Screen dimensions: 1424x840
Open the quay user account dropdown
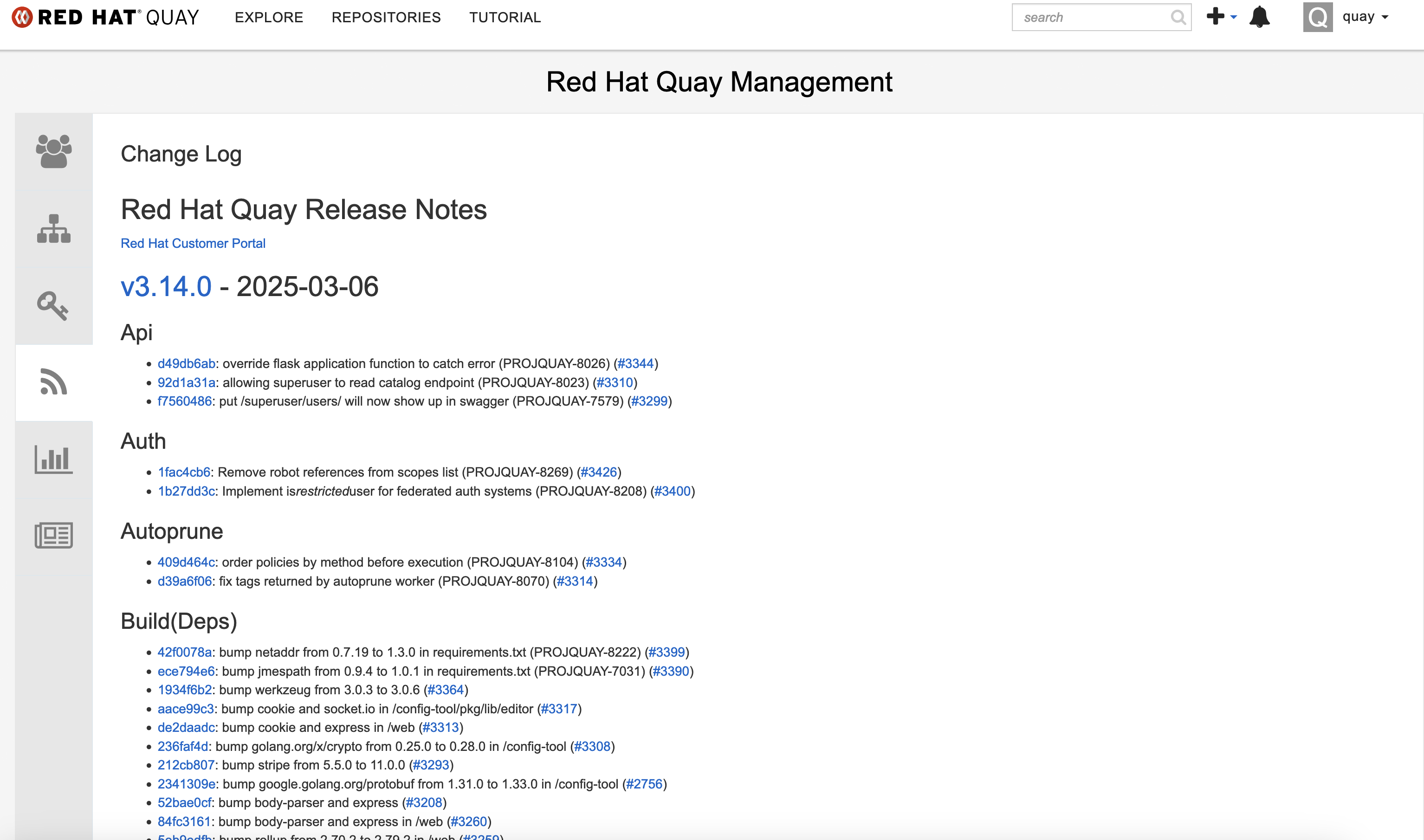pos(1365,17)
